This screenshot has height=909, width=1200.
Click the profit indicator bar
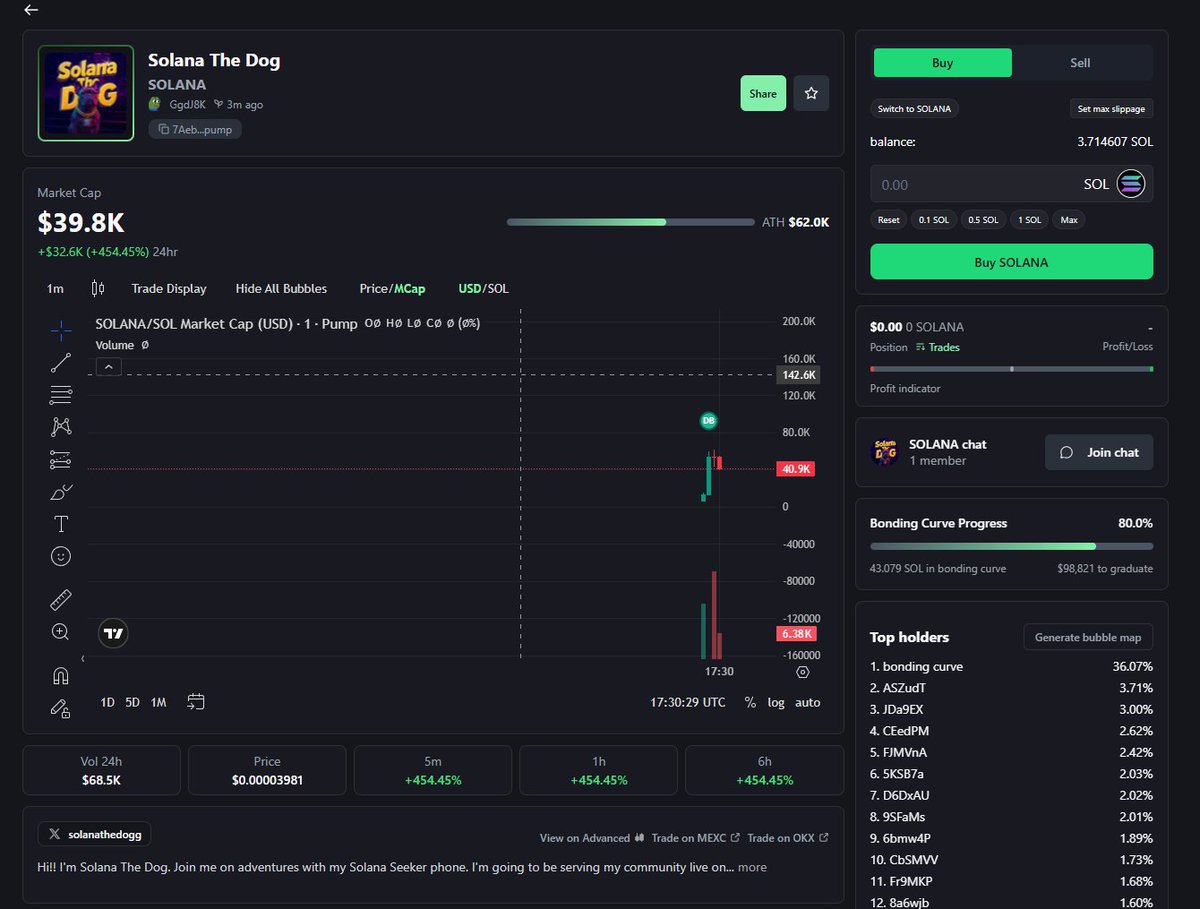click(1011, 369)
